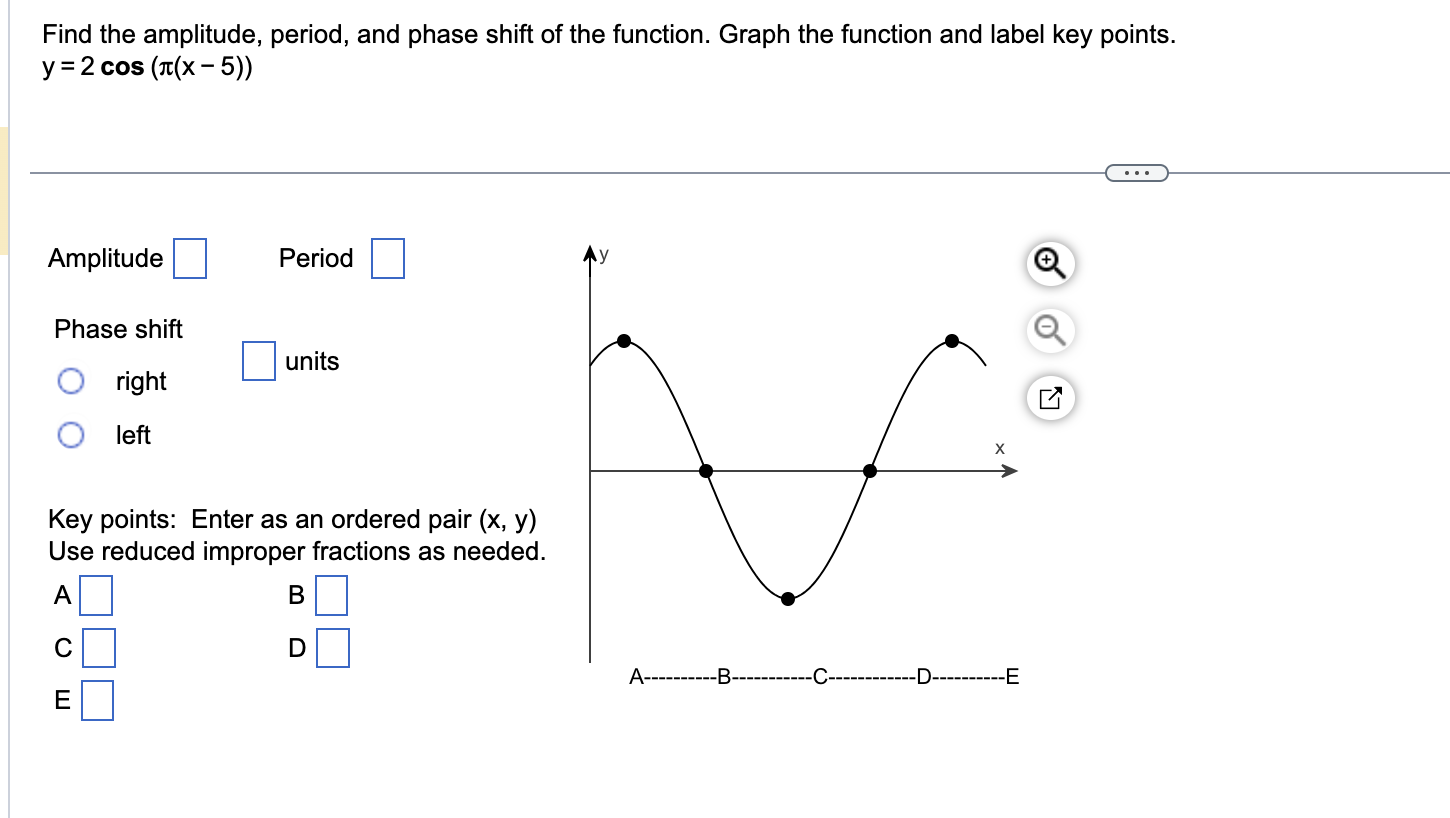
Task: Select the "left" phase shift option
Action: pos(70,435)
